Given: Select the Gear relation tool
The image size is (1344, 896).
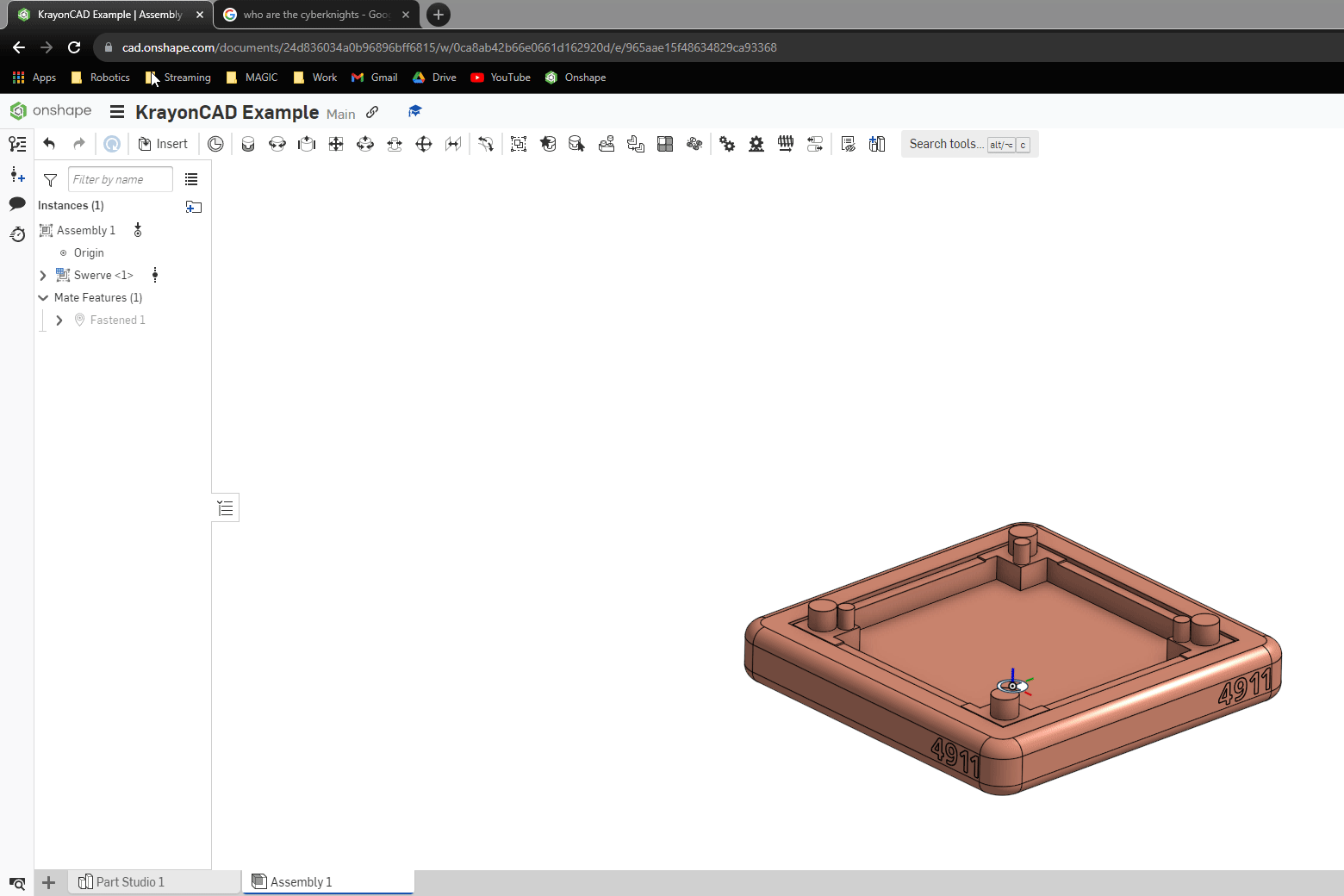Looking at the screenshot, I should [727, 144].
